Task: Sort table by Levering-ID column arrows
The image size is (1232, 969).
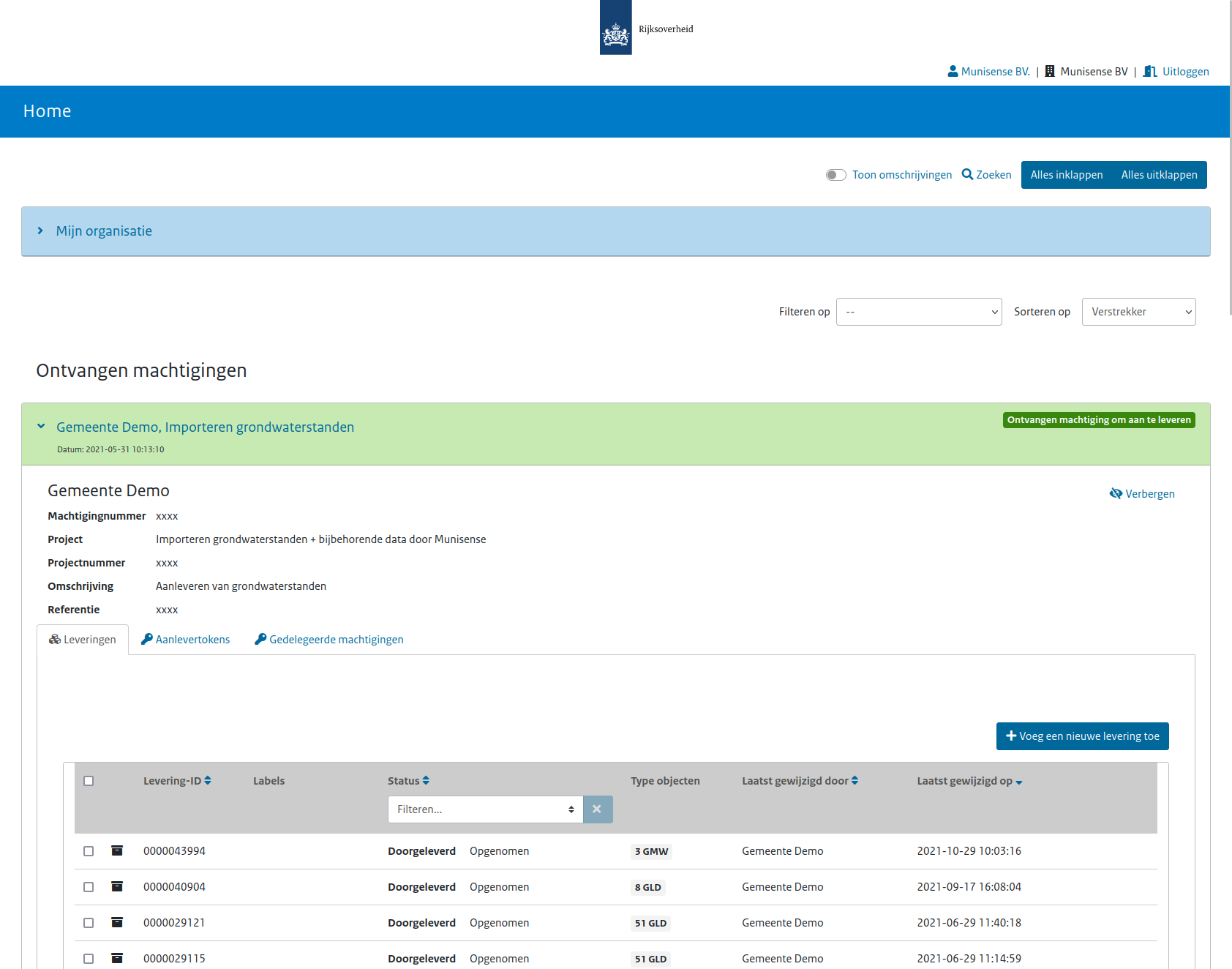Action: [x=208, y=781]
